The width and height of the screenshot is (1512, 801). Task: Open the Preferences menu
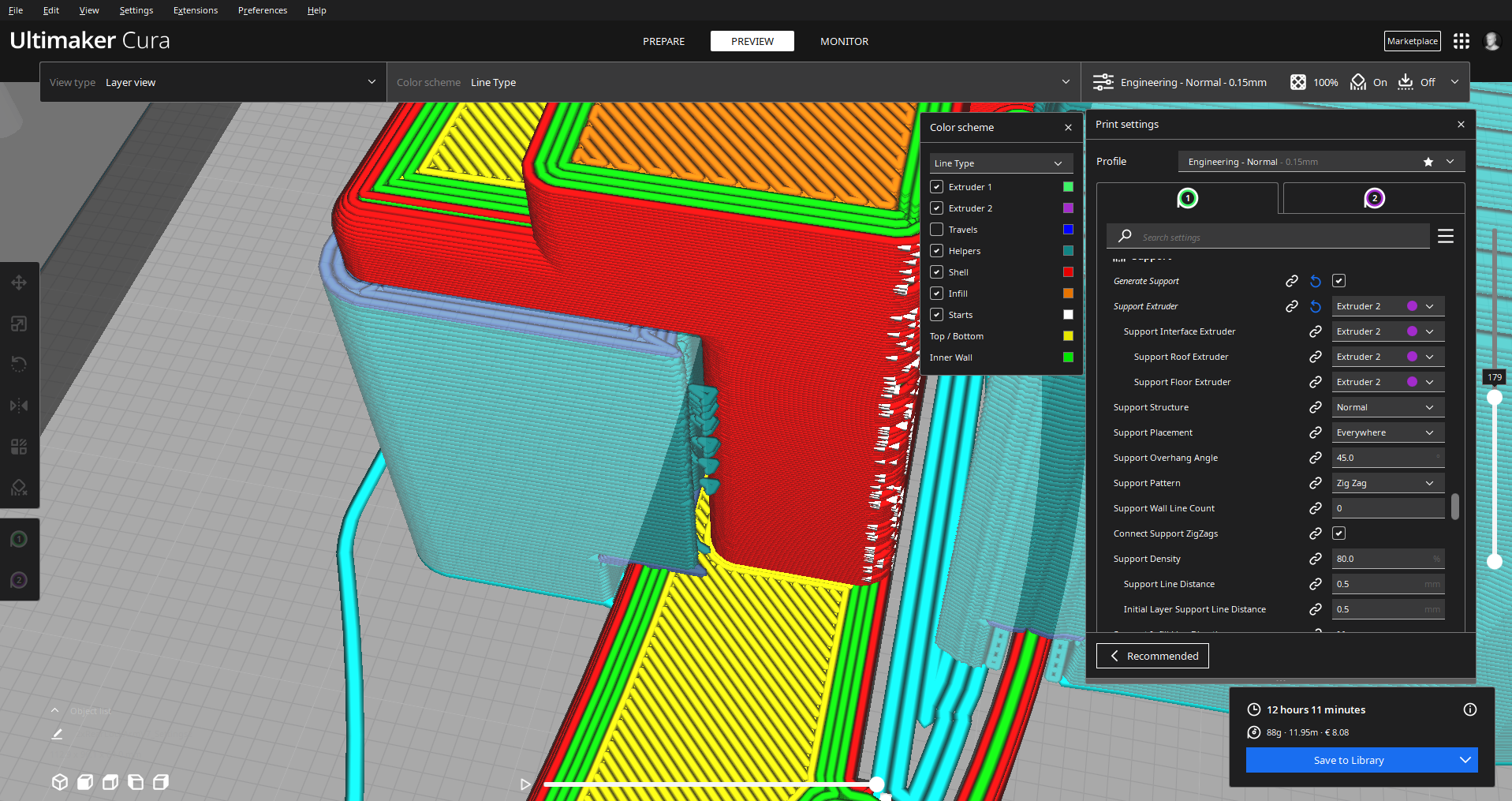pyautogui.click(x=263, y=10)
